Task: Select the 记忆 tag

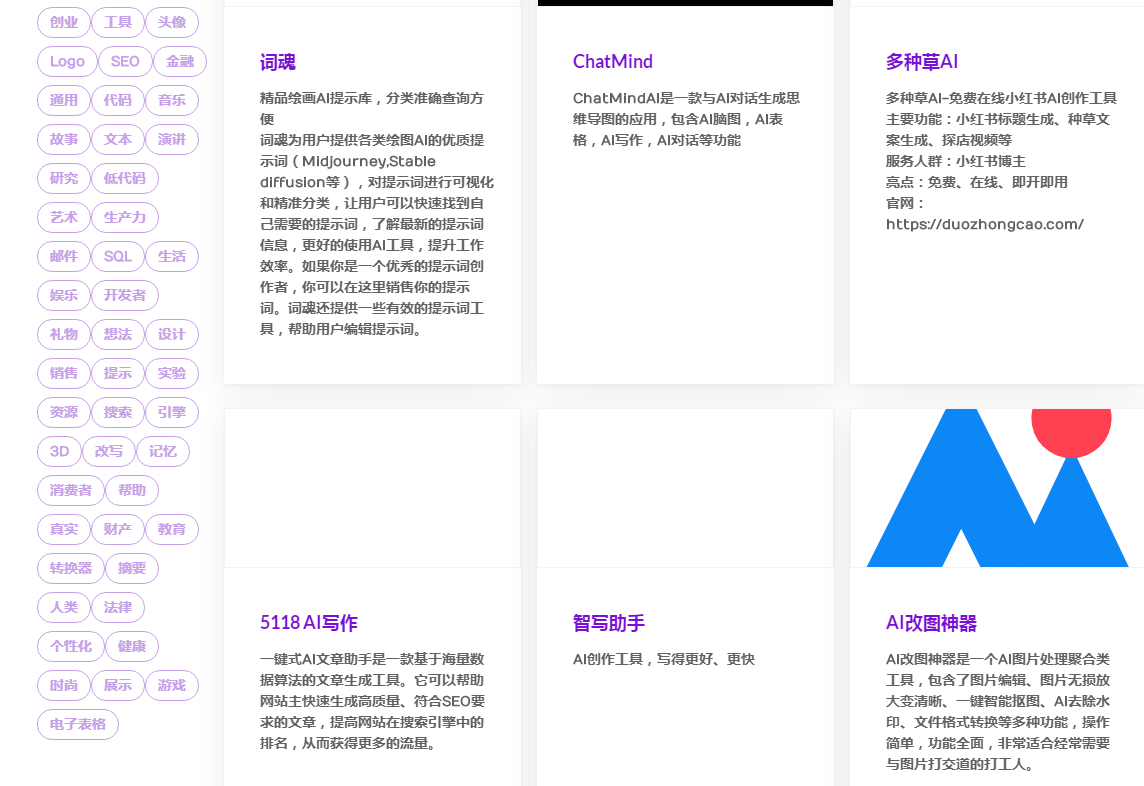Action: [x=163, y=451]
